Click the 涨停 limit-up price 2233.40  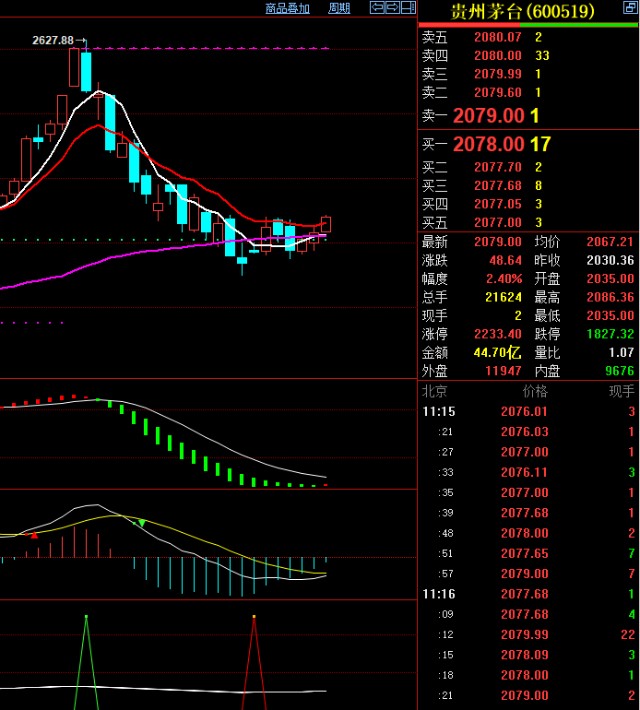(x=500, y=334)
